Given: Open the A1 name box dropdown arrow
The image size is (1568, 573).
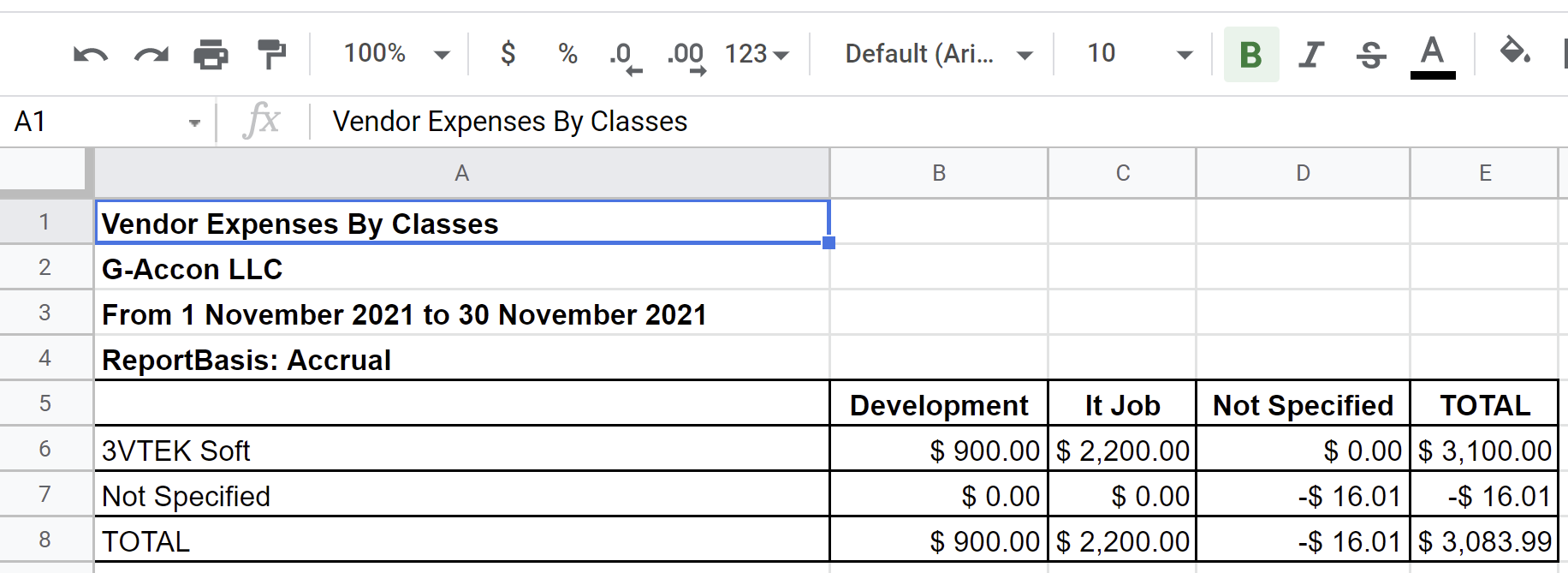Looking at the screenshot, I should tap(194, 122).
